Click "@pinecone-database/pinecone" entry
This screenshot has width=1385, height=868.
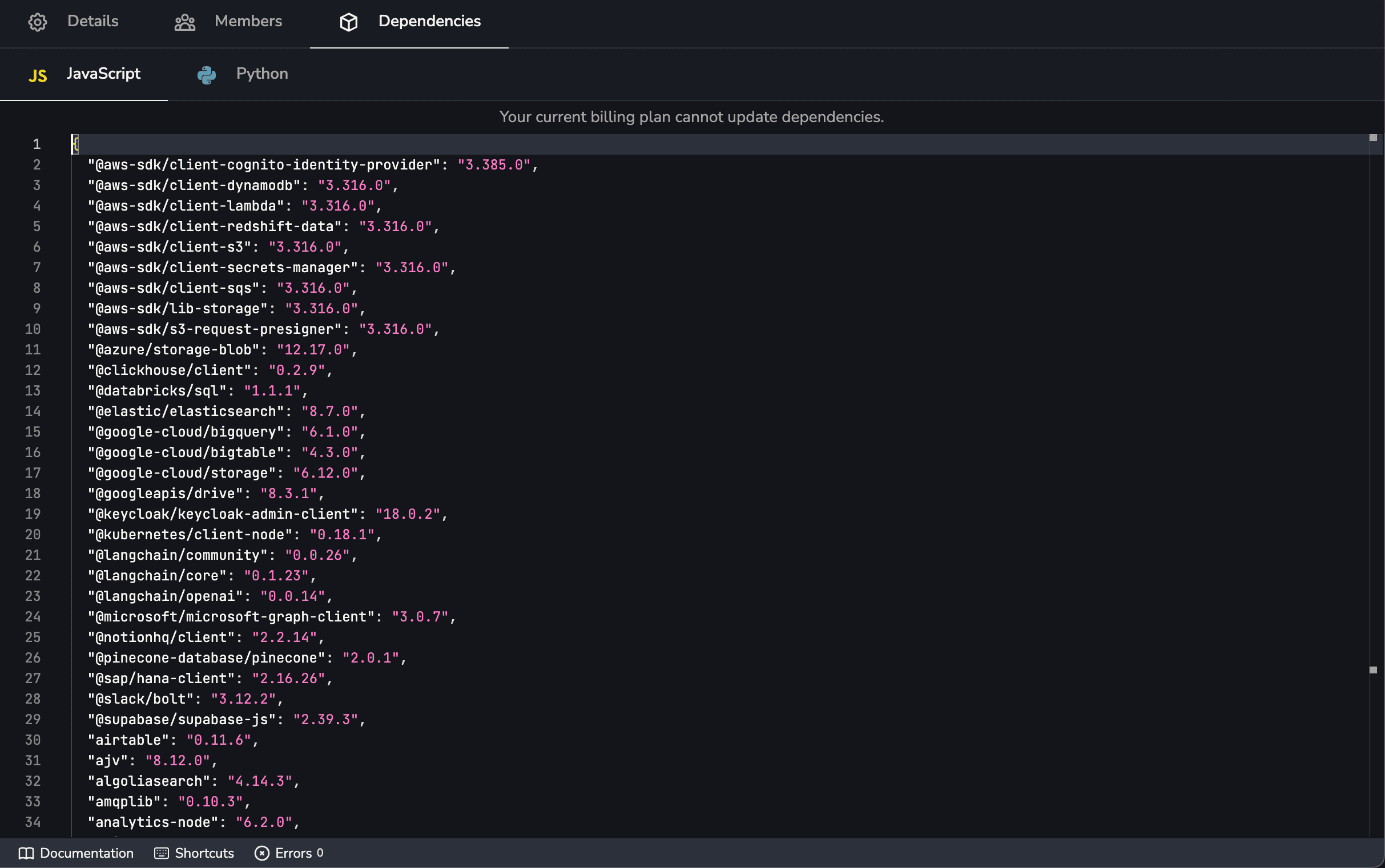(x=247, y=659)
